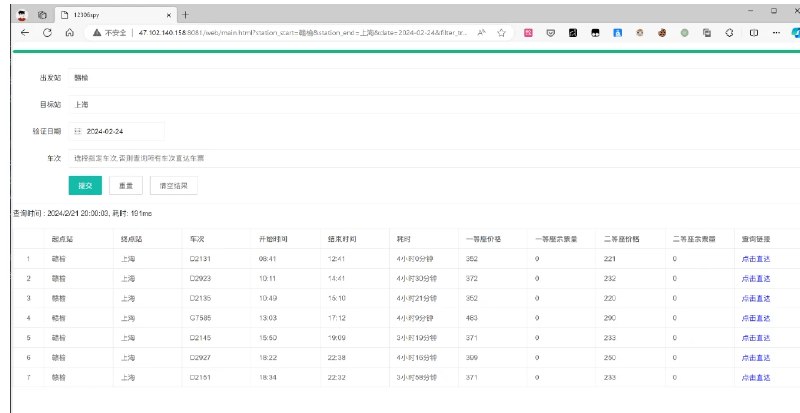Go to browser home page icon

tap(69, 32)
